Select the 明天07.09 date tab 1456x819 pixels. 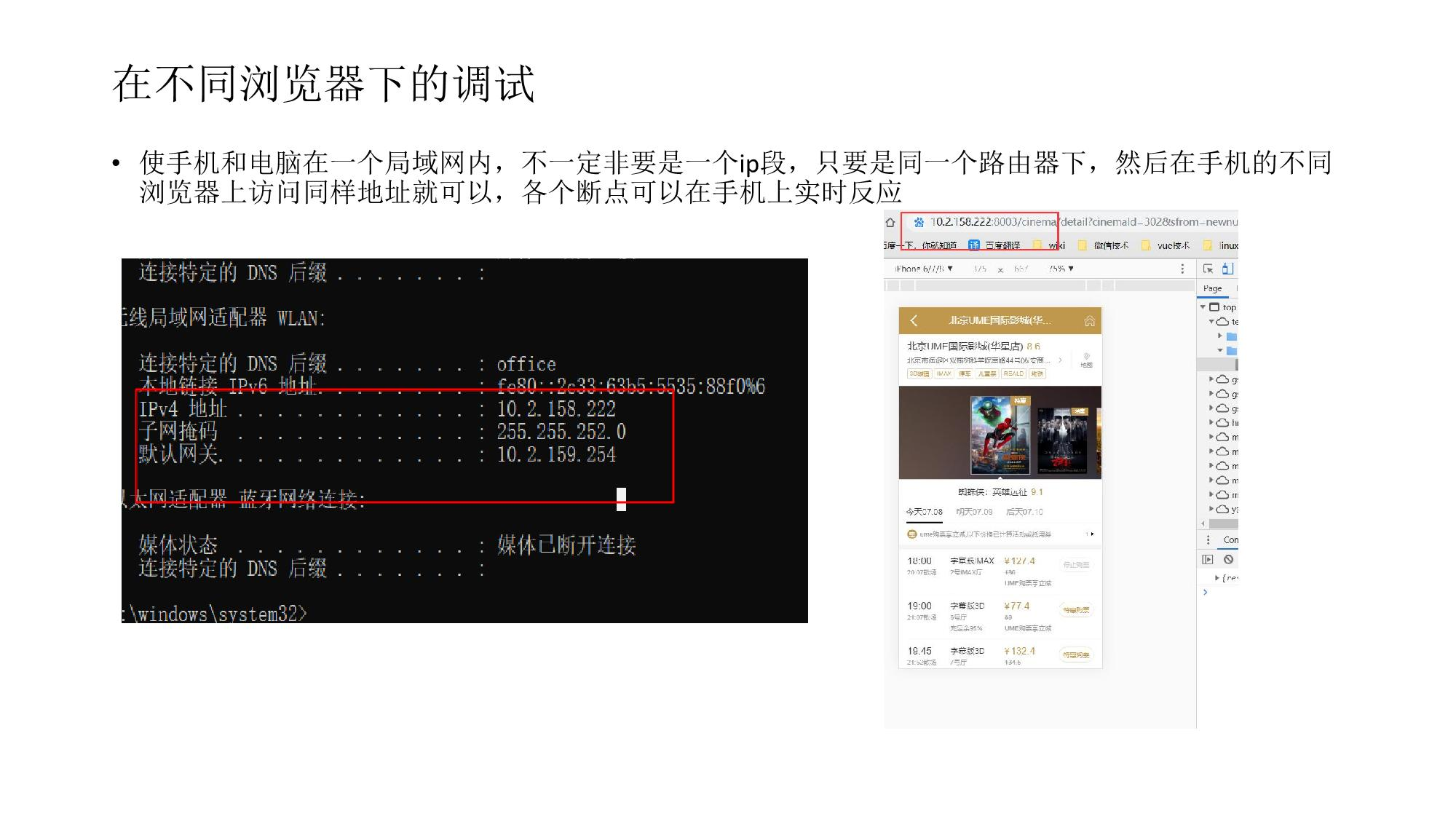point(974,512)
